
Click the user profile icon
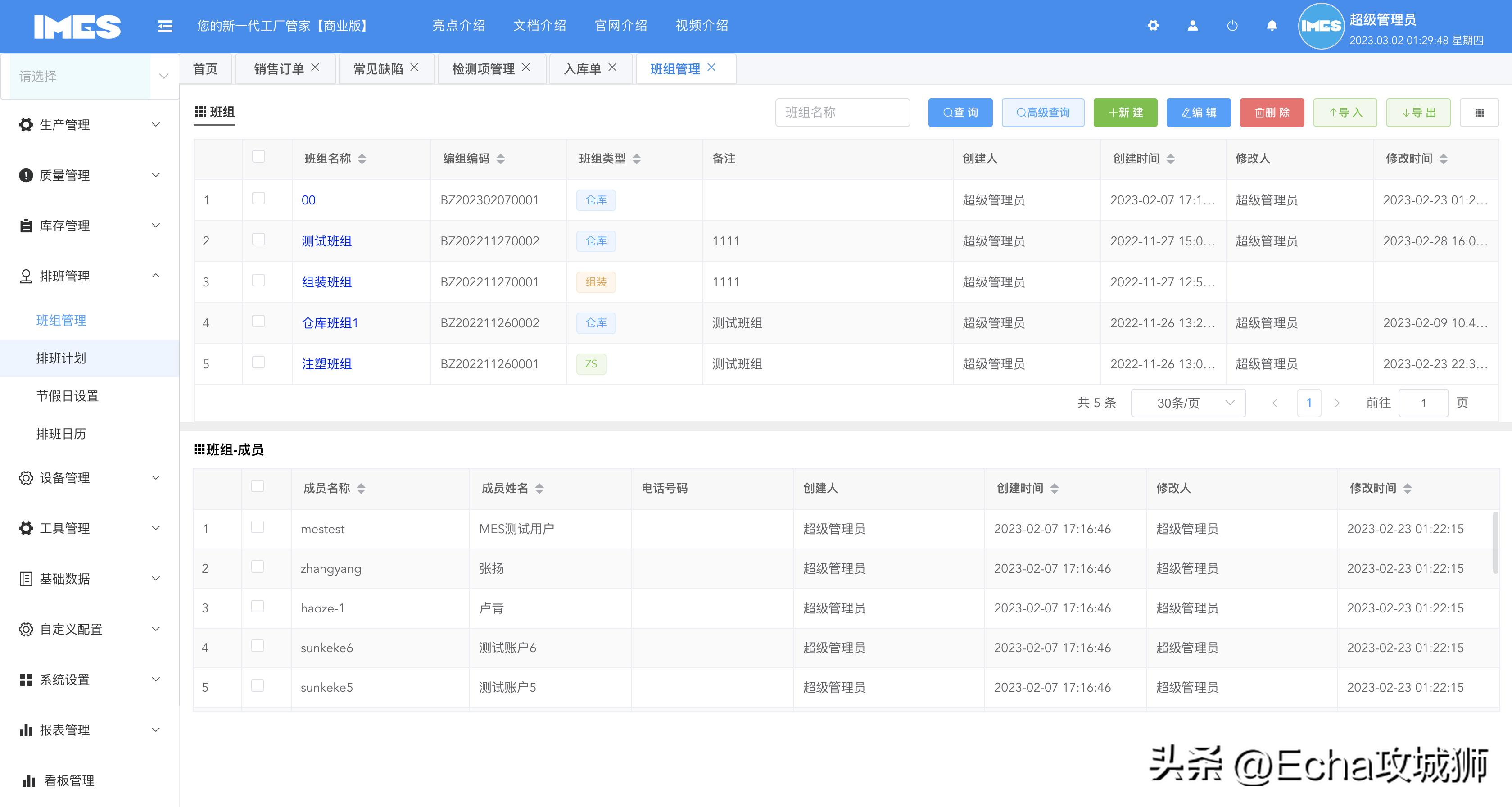coord(1193,26)
